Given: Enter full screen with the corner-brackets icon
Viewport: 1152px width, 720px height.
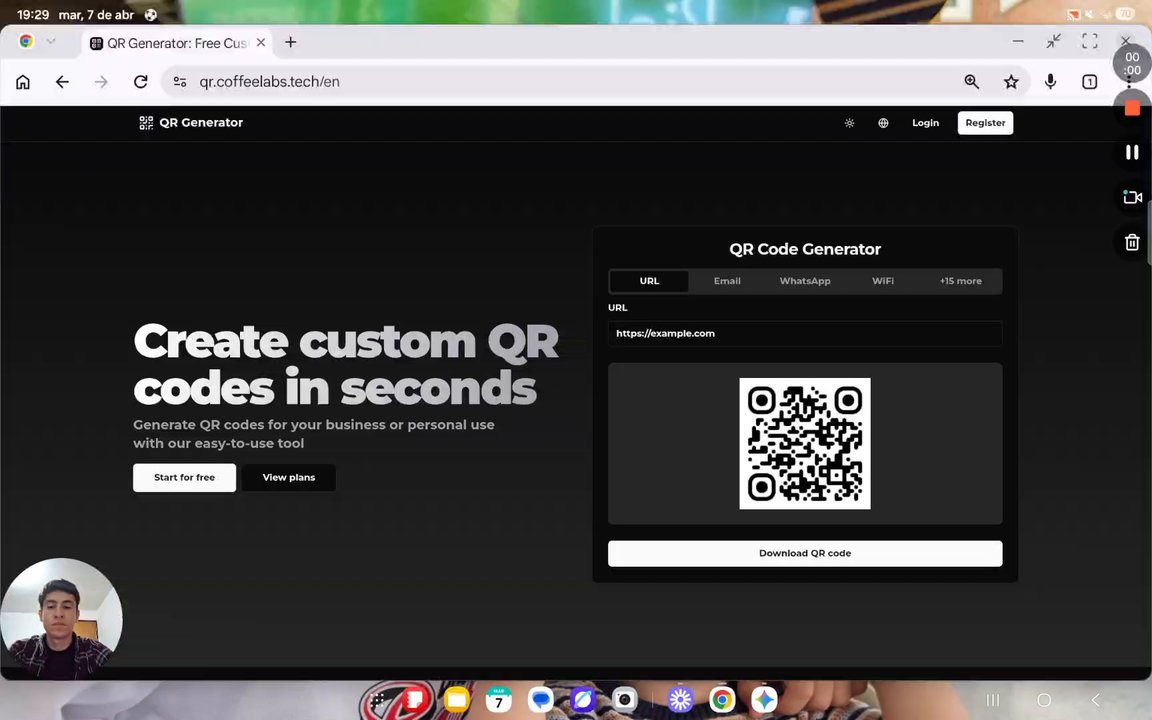Looking at the screenshot, I should 1090,41.
